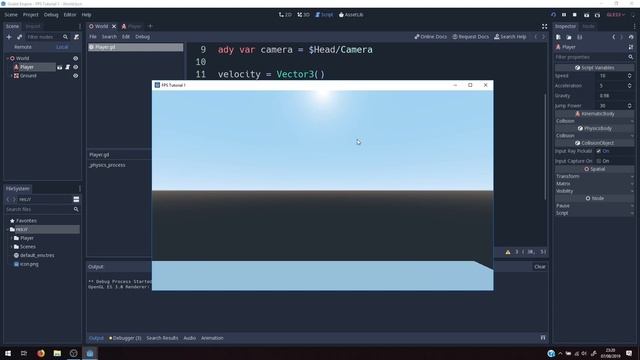
Task: Click Search files magnifier icon
Action: pyautogui.click(x=76, y=209)
